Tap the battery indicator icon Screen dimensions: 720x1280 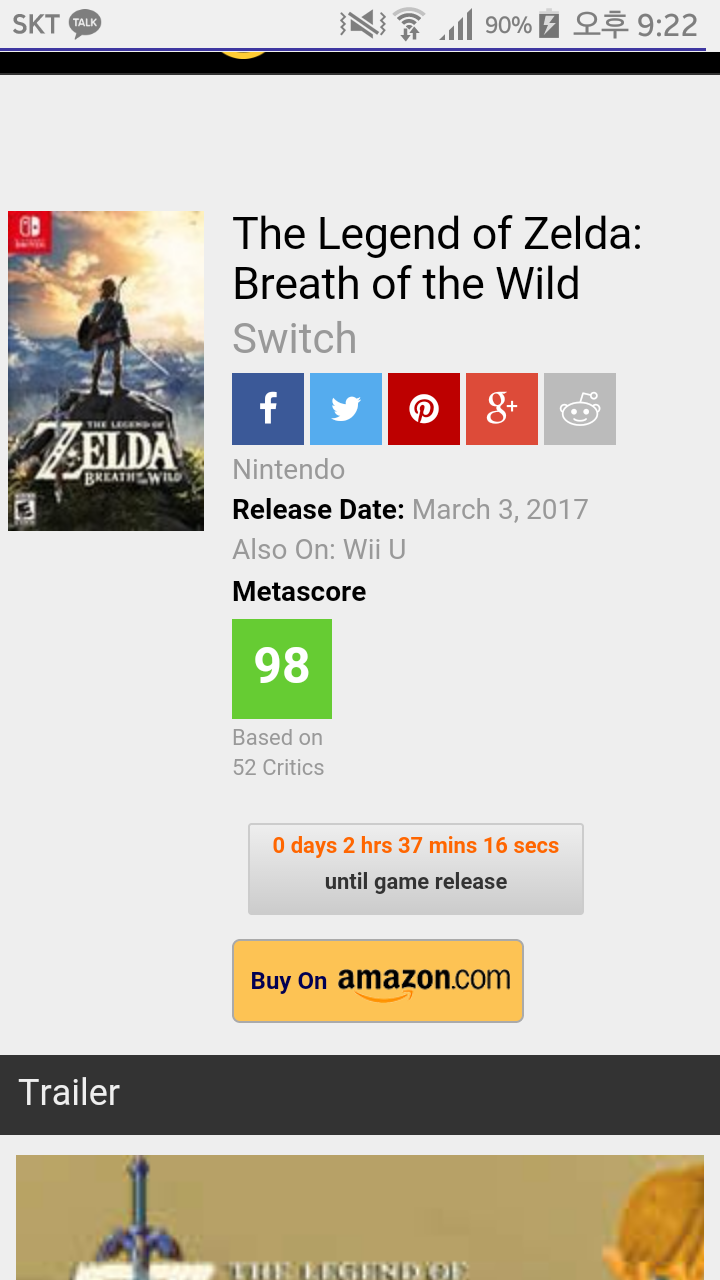click(549, 24)
